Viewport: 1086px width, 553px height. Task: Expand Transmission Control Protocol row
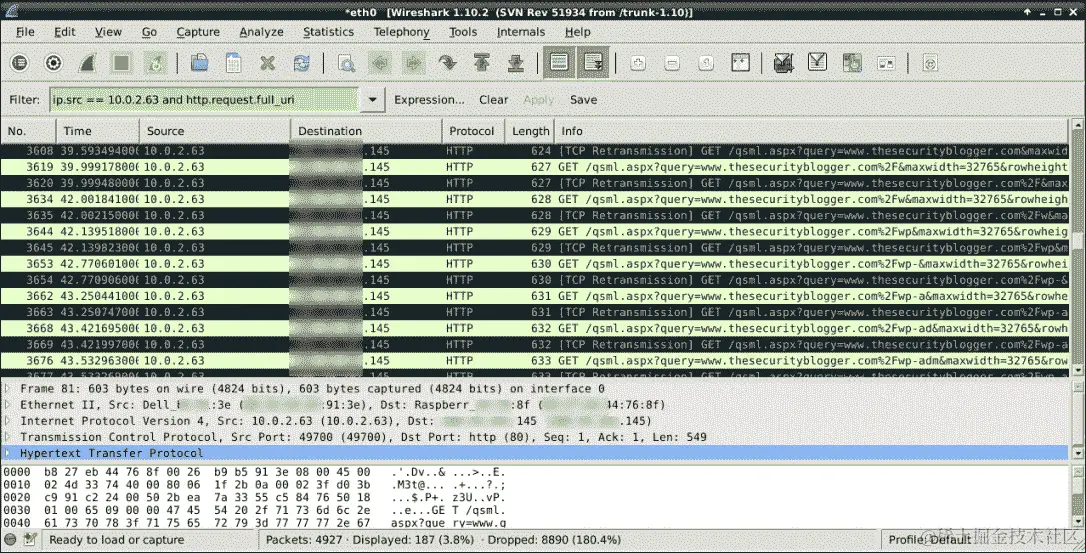[8, 437]
